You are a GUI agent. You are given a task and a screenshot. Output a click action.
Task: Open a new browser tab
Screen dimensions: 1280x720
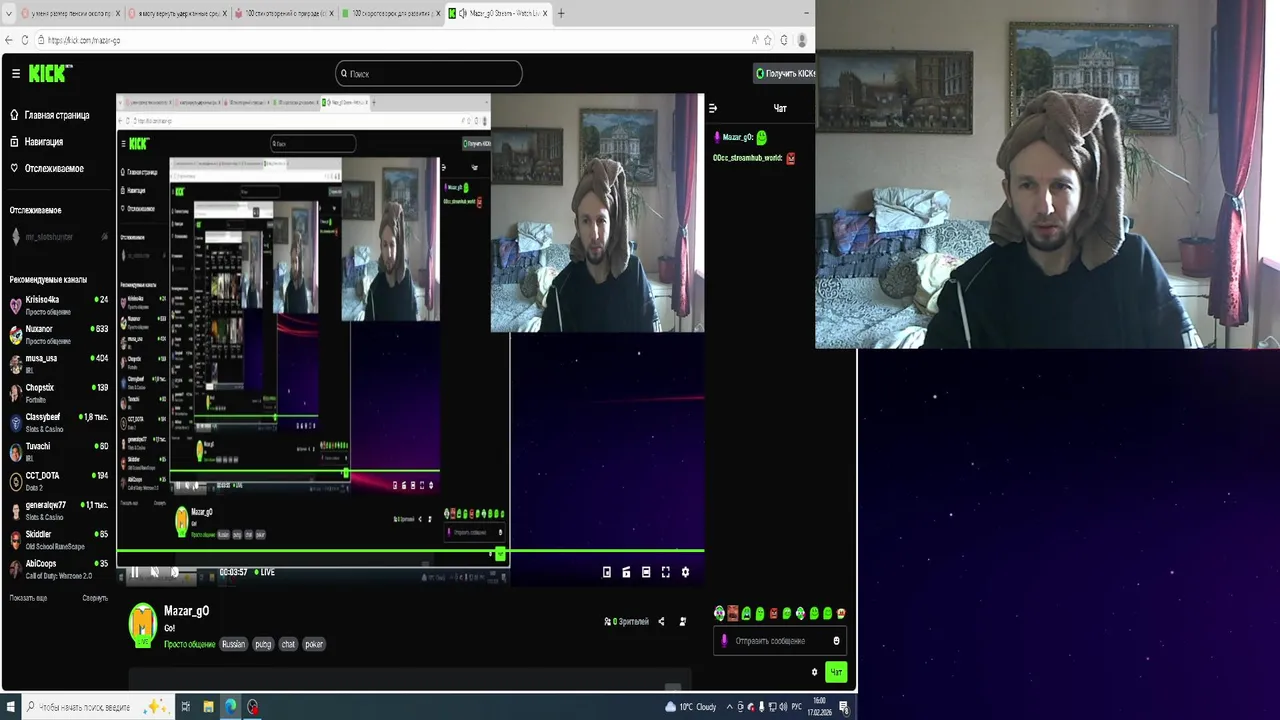(x=561, y=13)
